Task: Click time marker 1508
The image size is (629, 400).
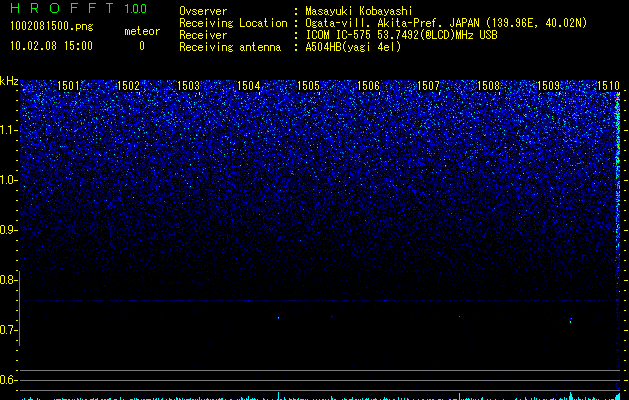Action: point(488,86)
